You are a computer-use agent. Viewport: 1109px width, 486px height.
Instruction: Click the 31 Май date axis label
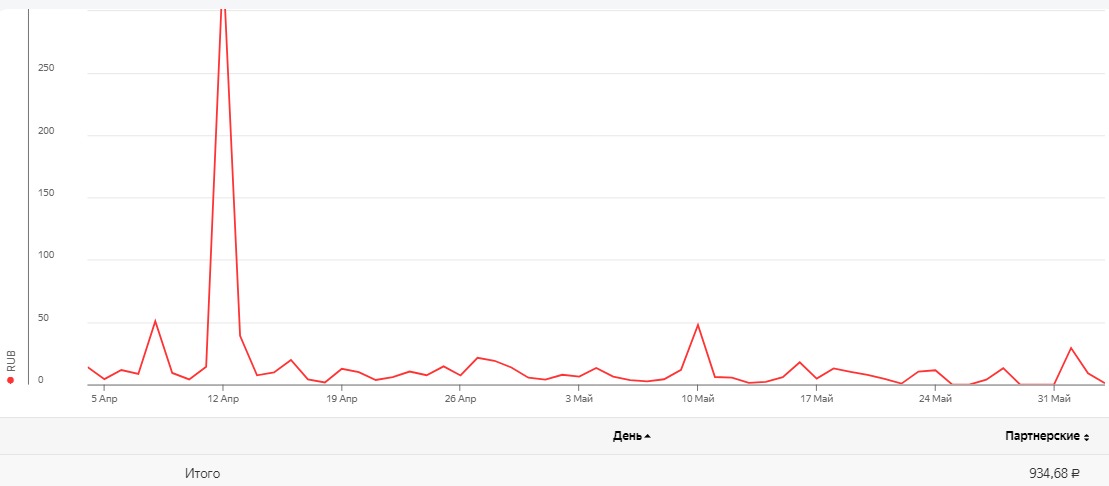(x=1054, y=399)
